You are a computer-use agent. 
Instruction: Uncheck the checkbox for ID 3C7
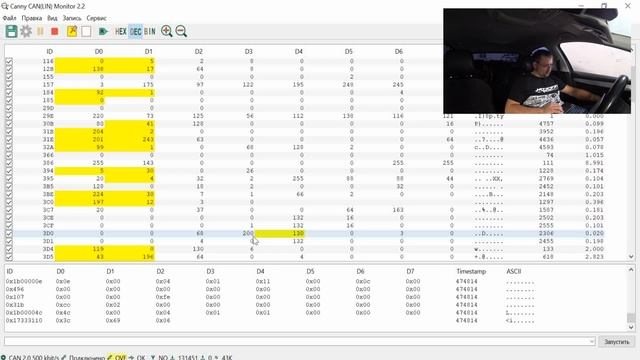tap(9, 210)
